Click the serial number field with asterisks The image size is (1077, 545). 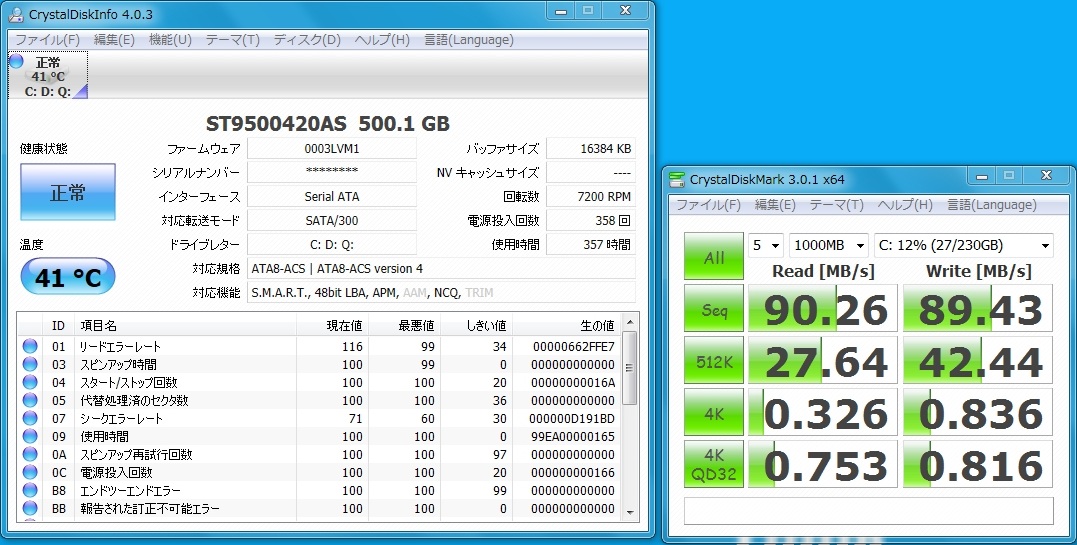(332, 173)
